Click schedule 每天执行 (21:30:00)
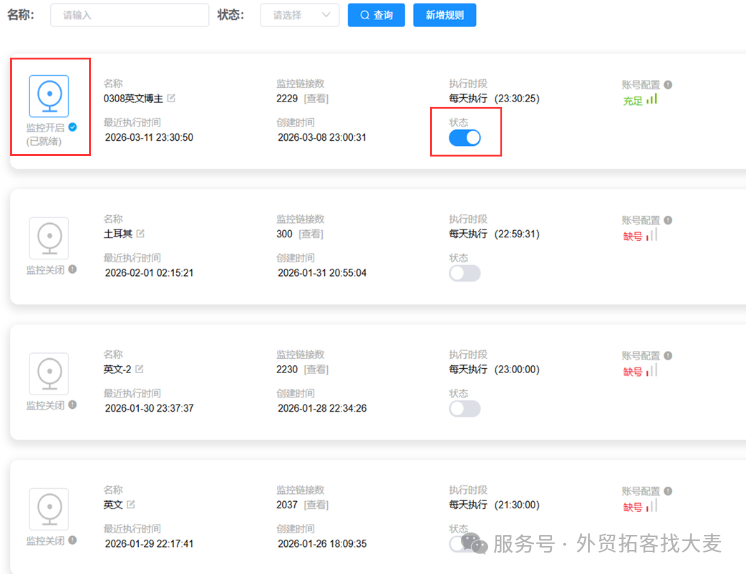Screen dimensions: 746x574 click(494, 505)
